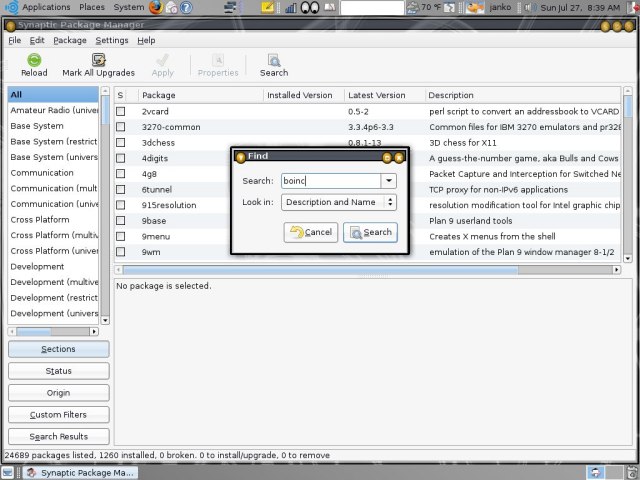Click Search button in Find dialog
This screenshot has width=640, height=480.
click(x=370, y=232)
